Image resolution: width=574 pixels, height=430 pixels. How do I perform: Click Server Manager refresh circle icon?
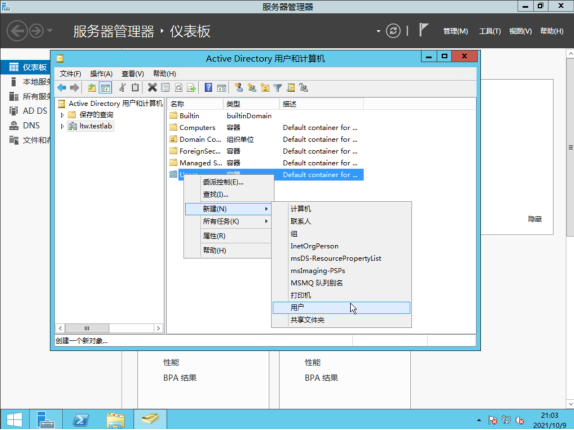pos(393,31)
